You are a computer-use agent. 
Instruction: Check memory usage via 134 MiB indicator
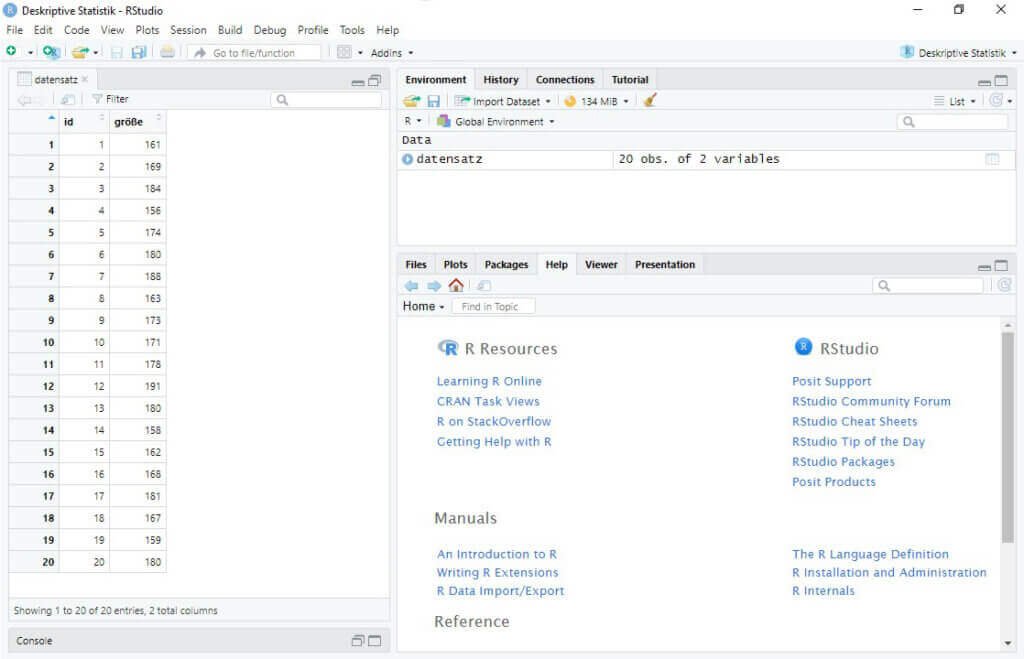[x=597, y=100]
